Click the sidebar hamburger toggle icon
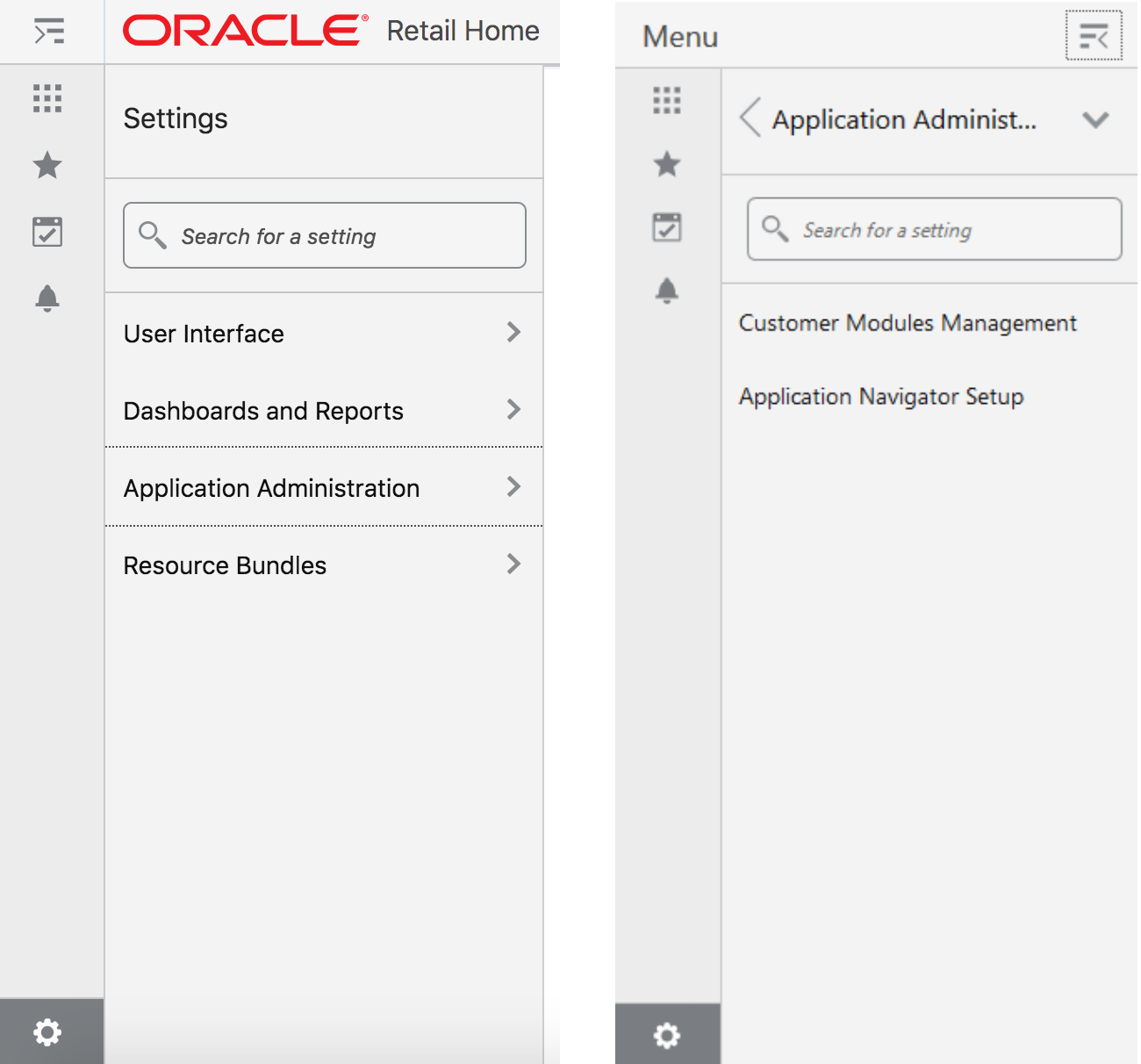1141x1064 pixels. click(x=48, y=31)
